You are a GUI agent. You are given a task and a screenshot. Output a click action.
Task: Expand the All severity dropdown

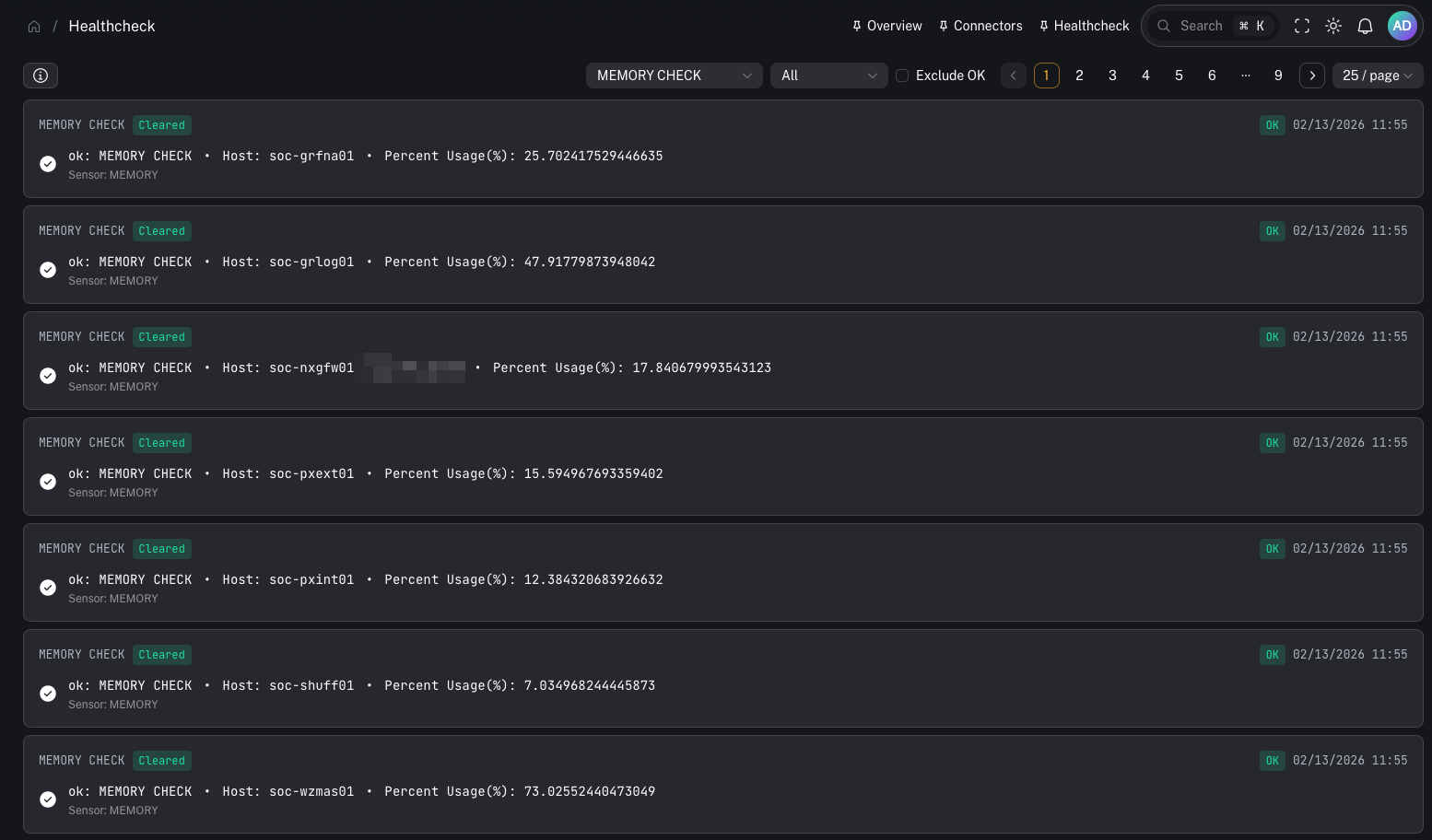(x=828, y=76)
